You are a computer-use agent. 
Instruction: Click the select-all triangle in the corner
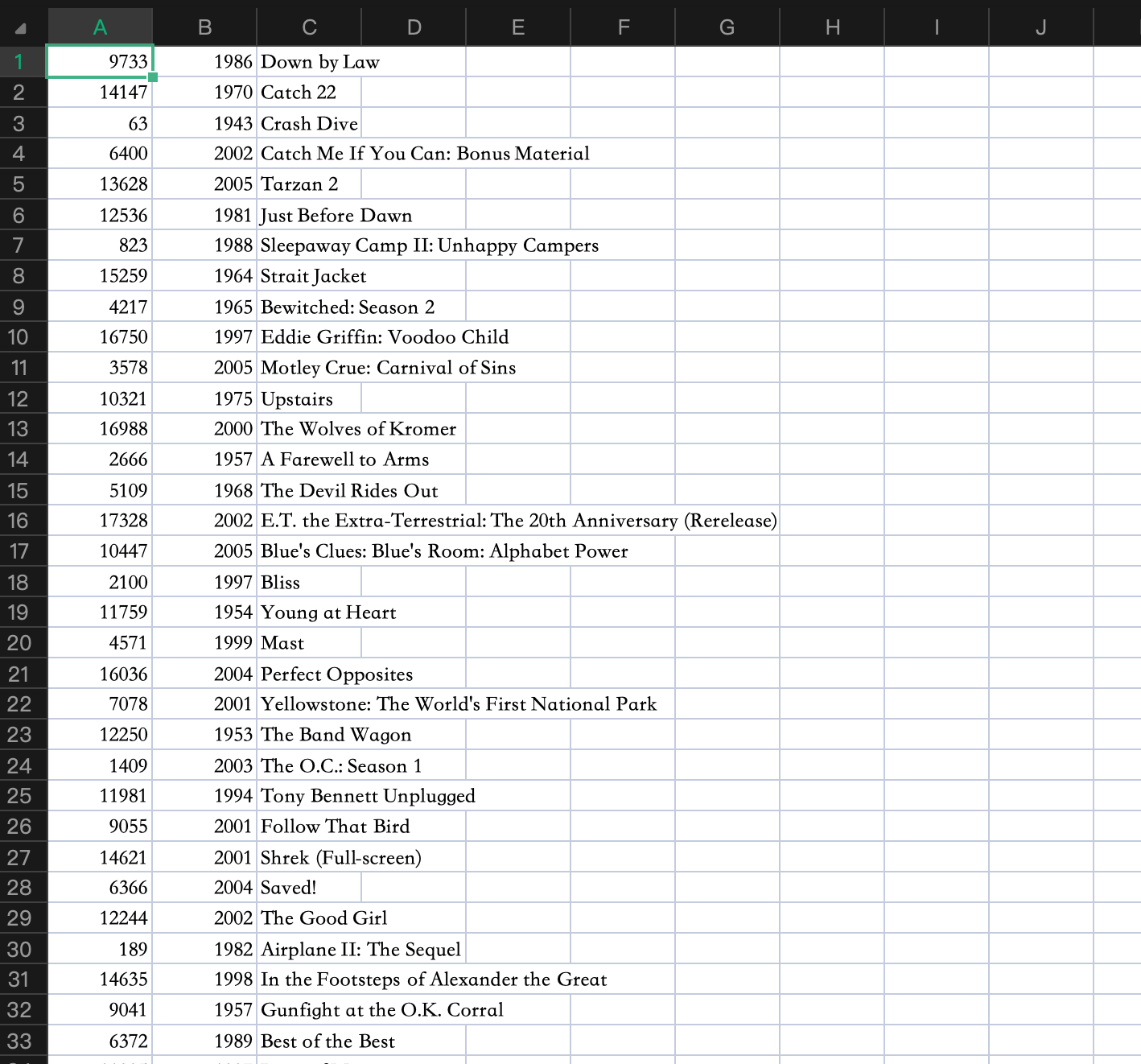click(x=21, y=28)
